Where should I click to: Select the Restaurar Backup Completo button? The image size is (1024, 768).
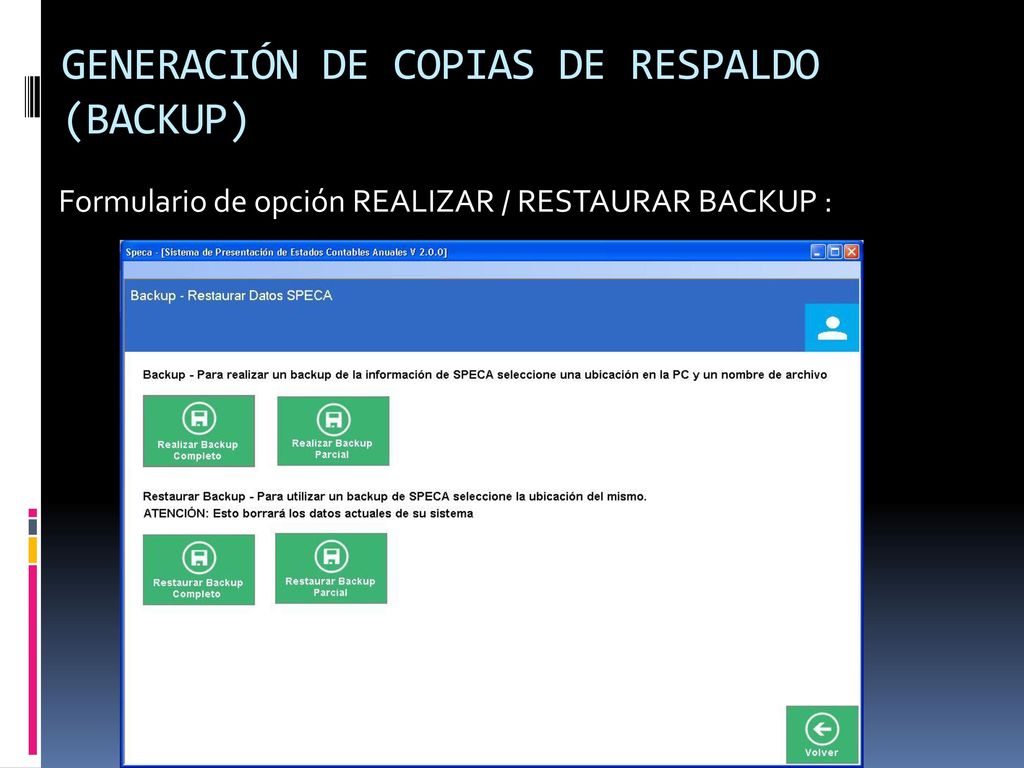199,569
